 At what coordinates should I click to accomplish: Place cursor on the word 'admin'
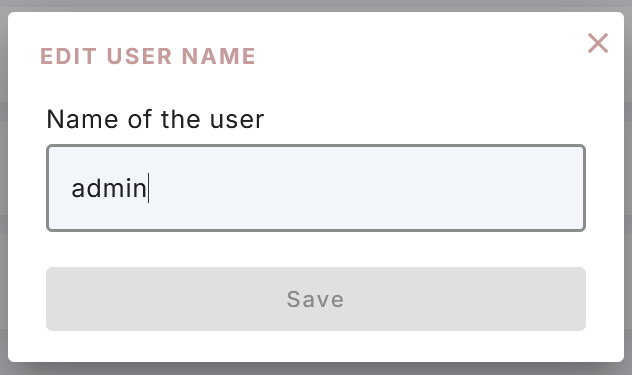click(x=109, y=188)
